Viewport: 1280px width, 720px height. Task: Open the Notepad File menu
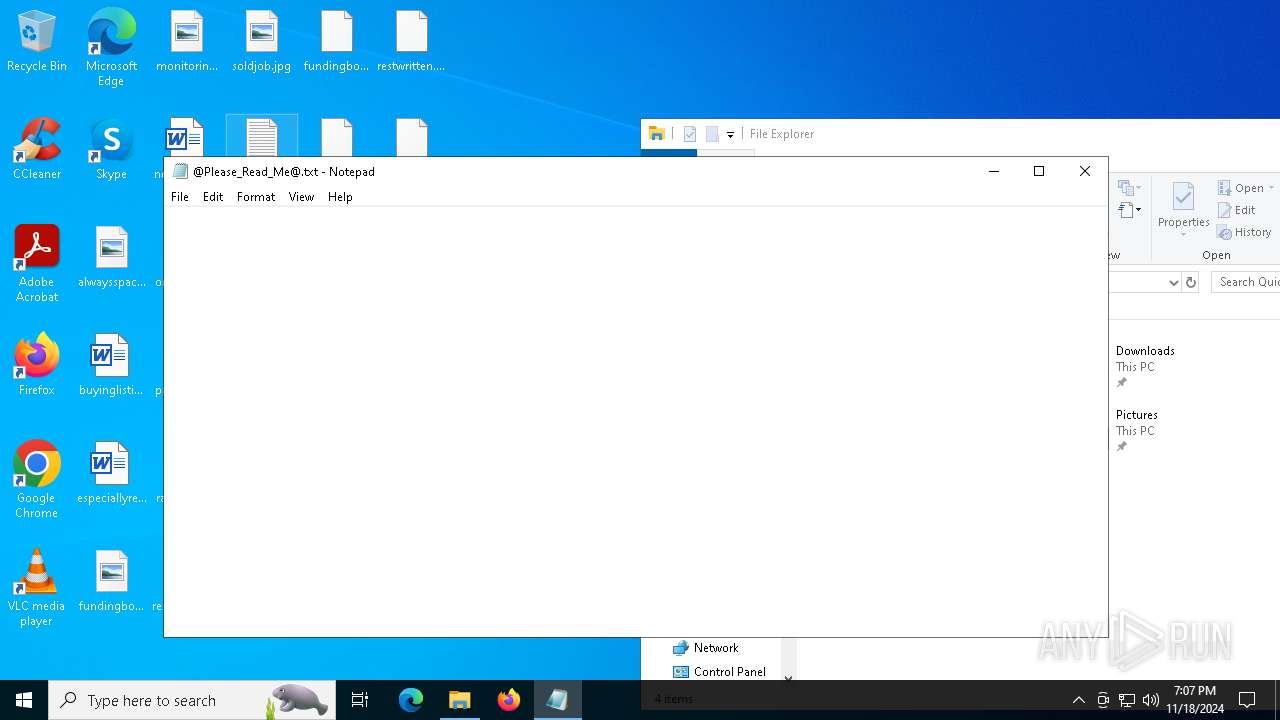pyautogui.click(x=180, y=197)
